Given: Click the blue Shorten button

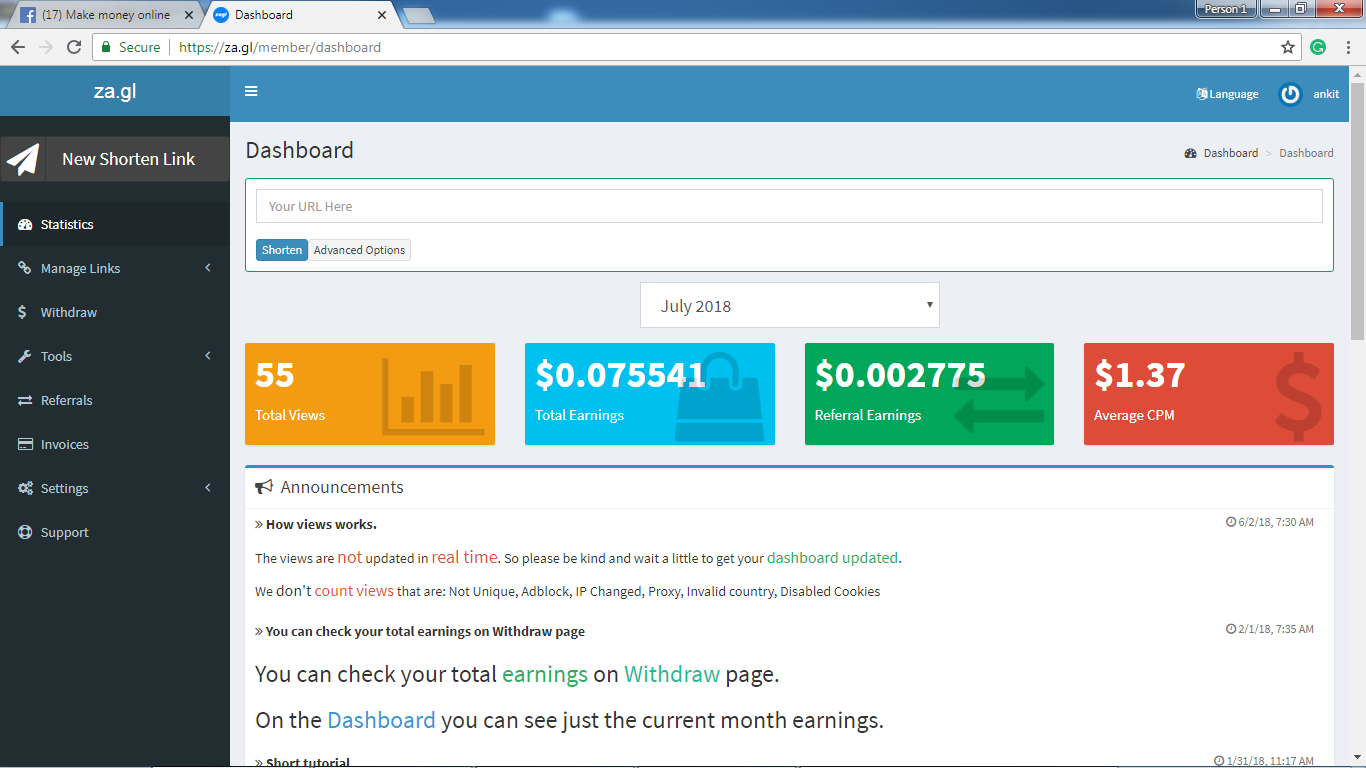Looking at the screenshot, I should point(282,250).
